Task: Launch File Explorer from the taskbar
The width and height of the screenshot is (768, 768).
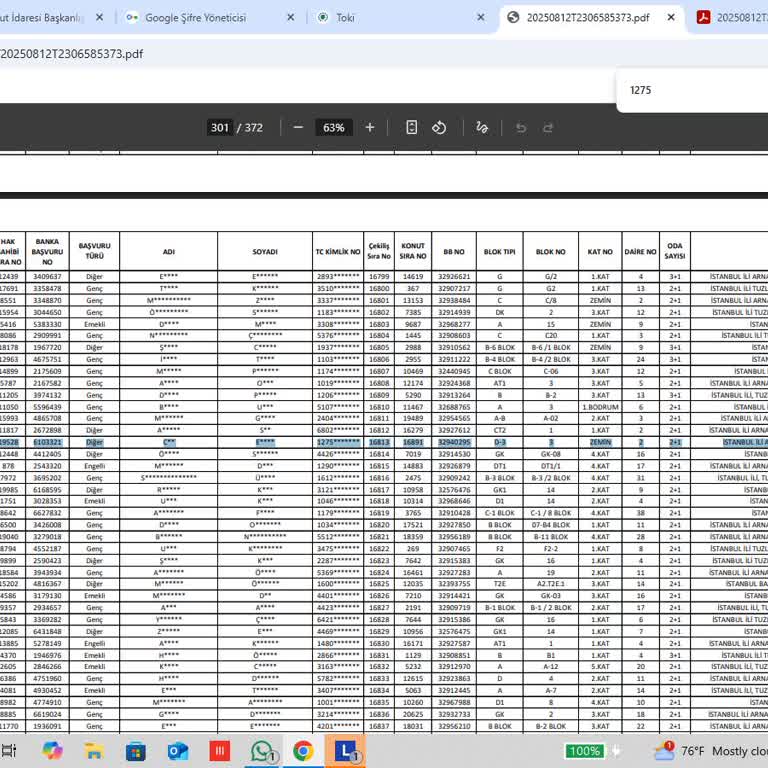Action: [x=94, y=750]
